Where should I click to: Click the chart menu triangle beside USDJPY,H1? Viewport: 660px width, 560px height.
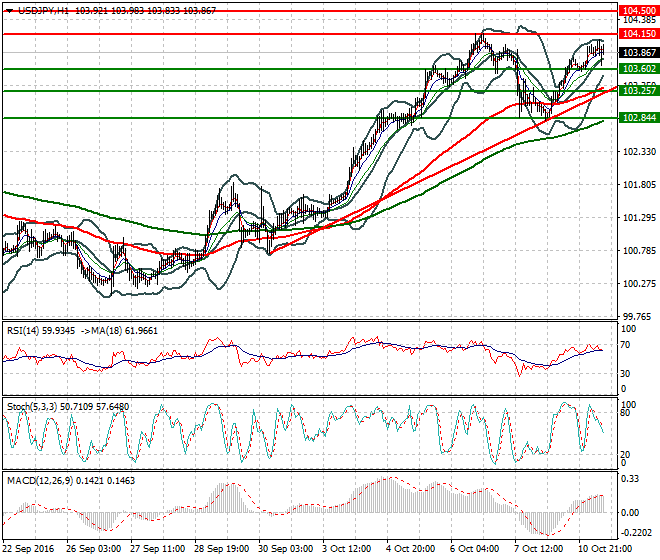(x=9, y=11)
